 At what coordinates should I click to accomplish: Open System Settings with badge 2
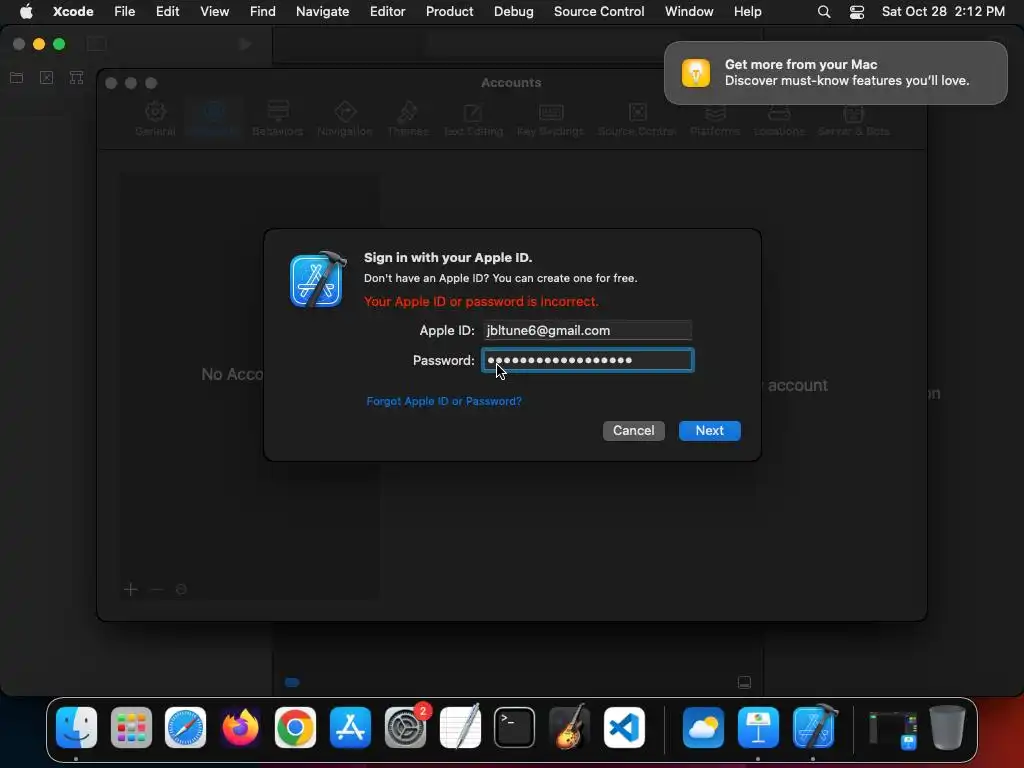[x=406, y=728]
